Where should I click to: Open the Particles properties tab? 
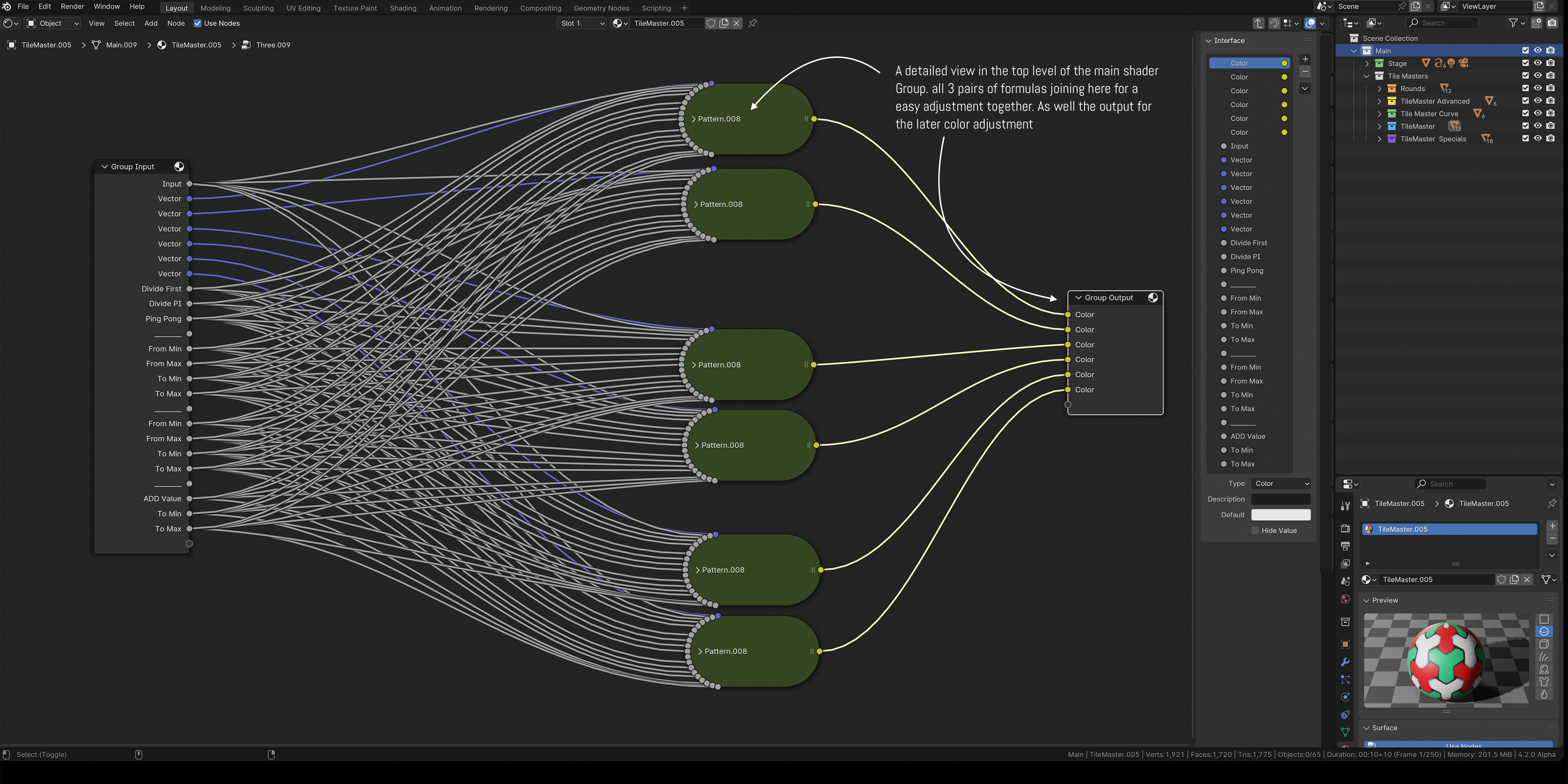pos(1345,679)
